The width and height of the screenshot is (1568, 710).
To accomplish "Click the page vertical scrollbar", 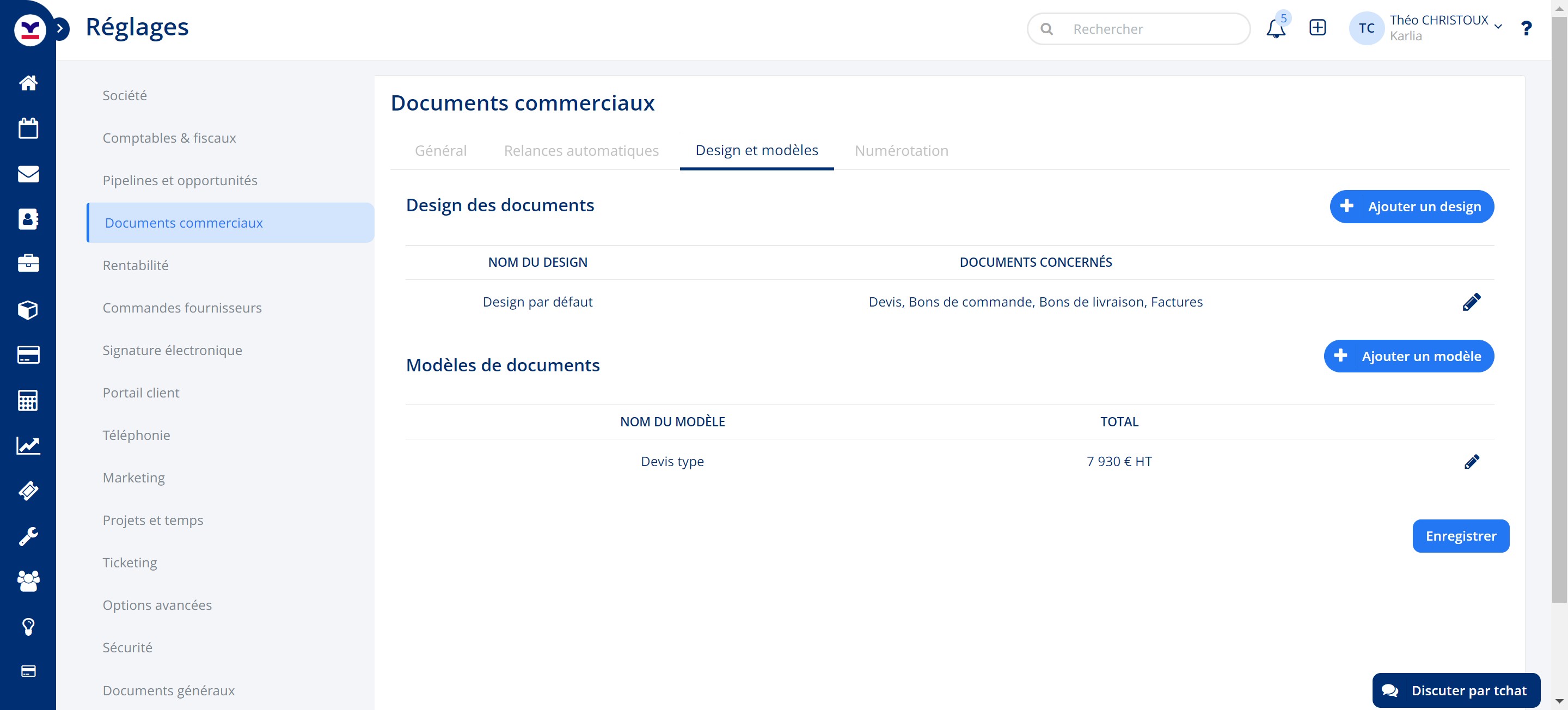I will coord(1559,304).
